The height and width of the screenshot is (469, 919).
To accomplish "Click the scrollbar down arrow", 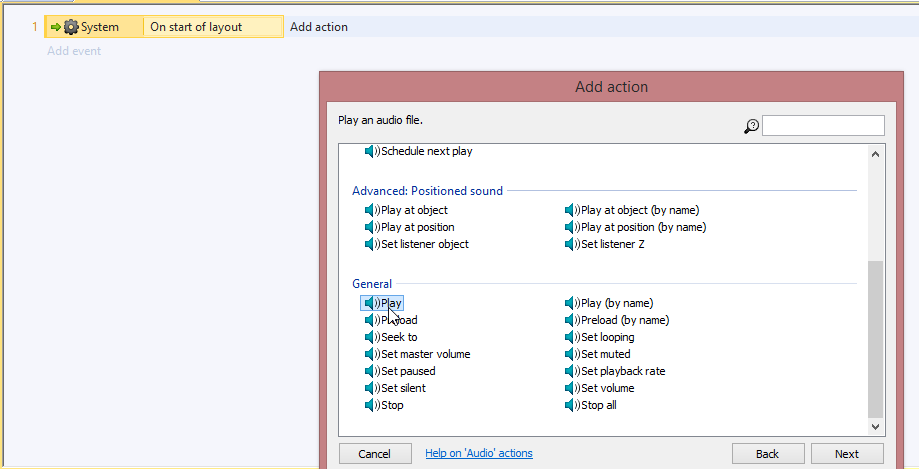I will point(875,427).
